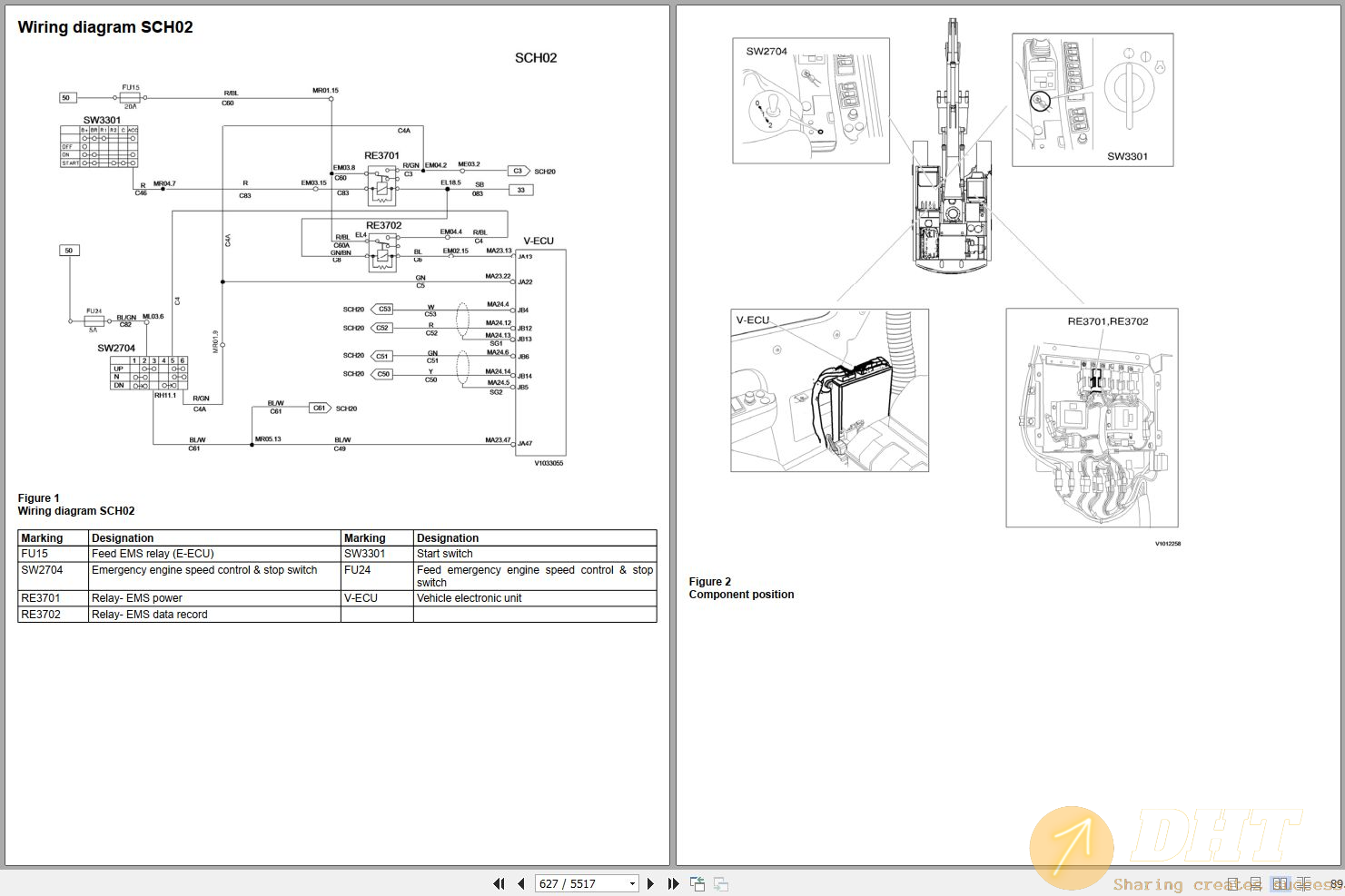Switch to continuous page layout

[x=1256, y=883]
